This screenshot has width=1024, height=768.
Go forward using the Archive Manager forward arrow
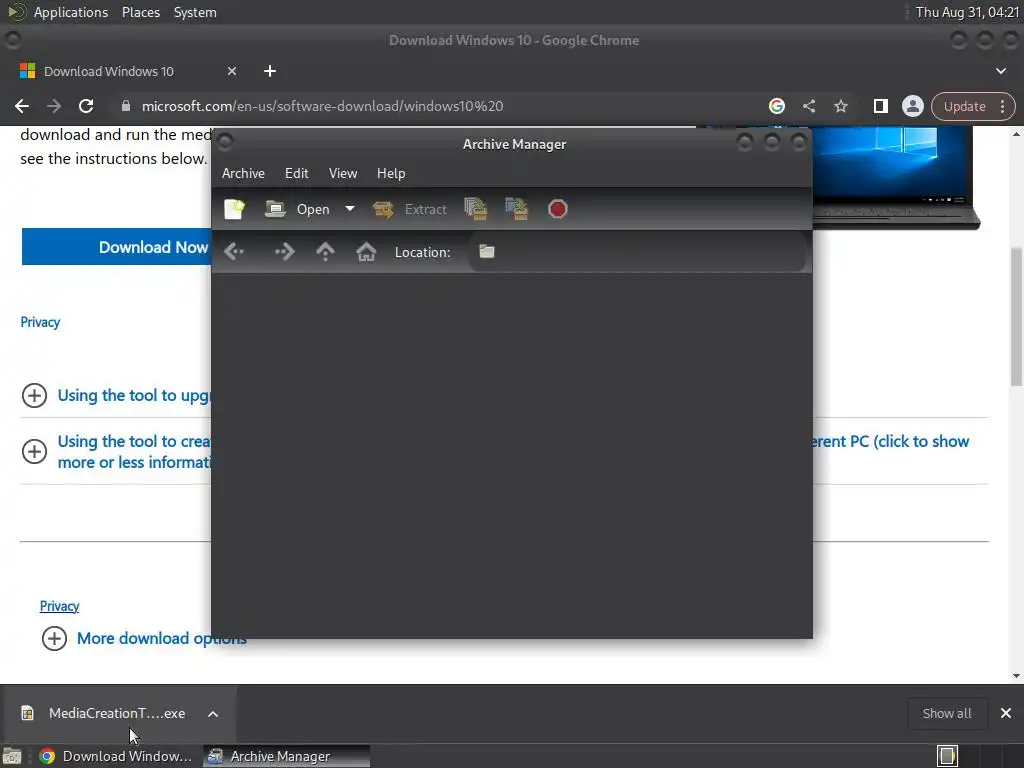click(x=285, y=251)
